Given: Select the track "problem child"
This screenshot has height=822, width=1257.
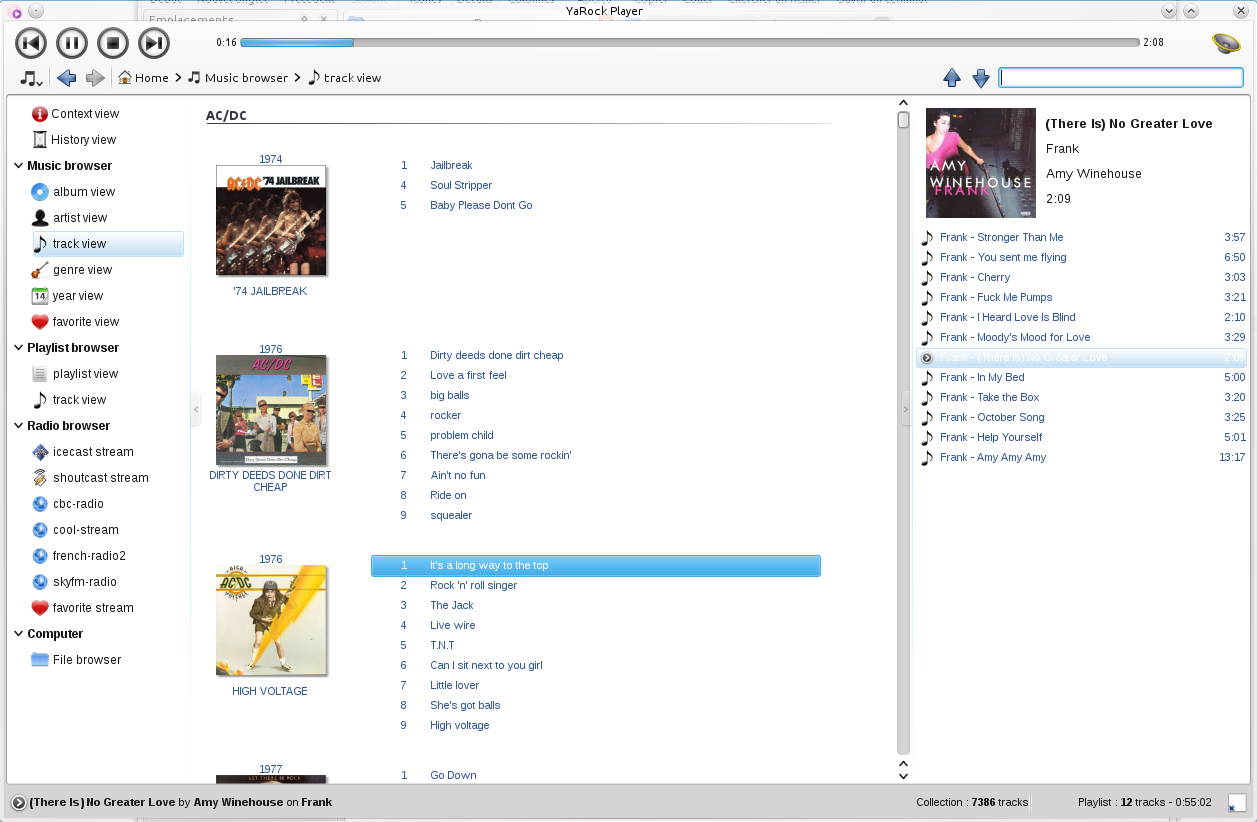Looking at the screenshot, I should point(462,435).
